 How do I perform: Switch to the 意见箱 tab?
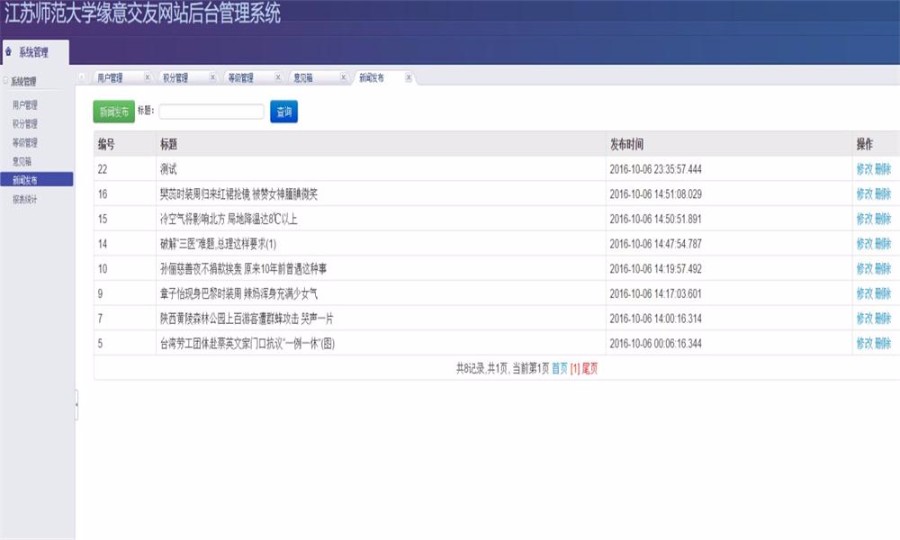click(303, 77)
